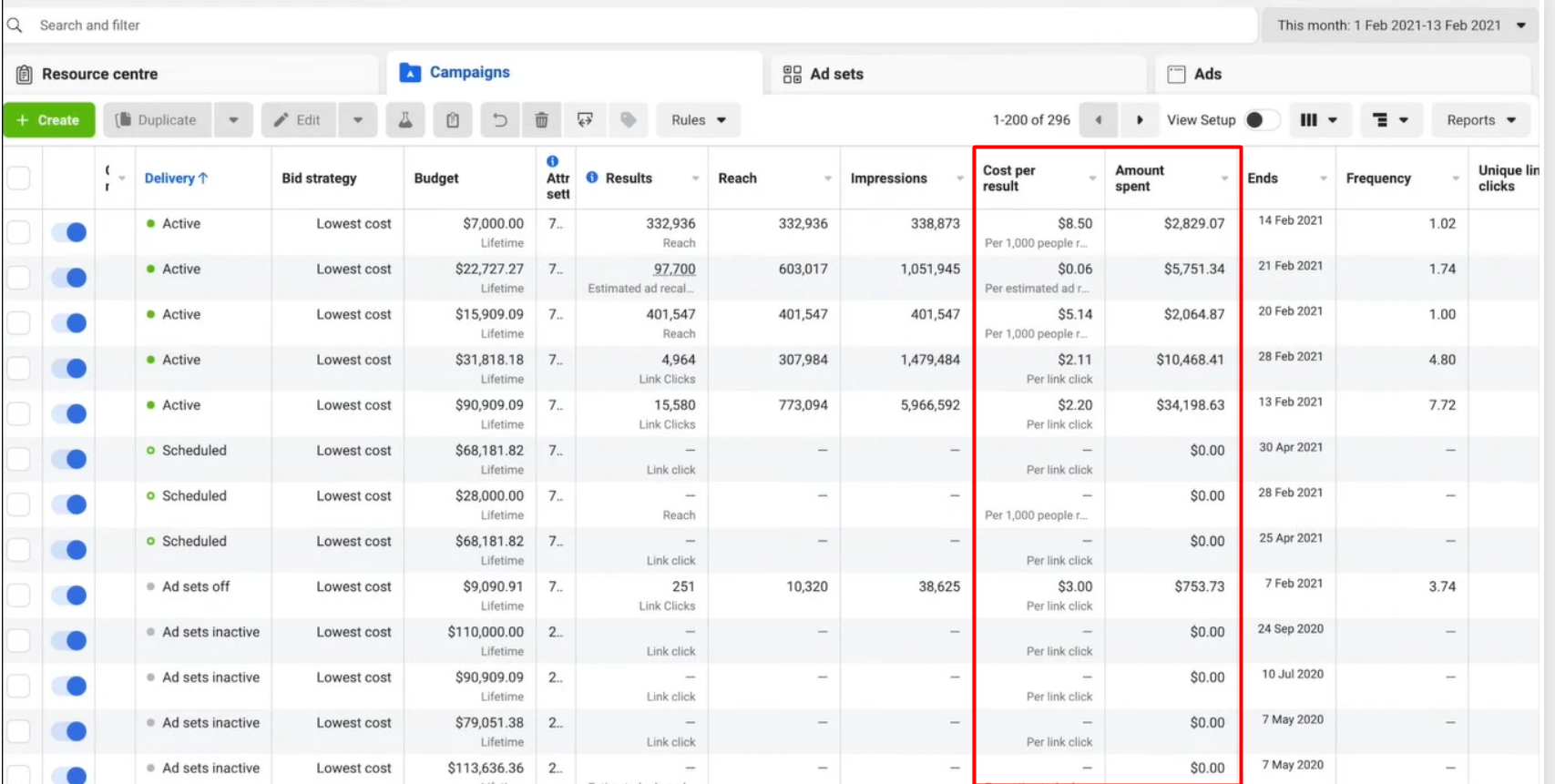Go to next page of campaigns

1139,120
